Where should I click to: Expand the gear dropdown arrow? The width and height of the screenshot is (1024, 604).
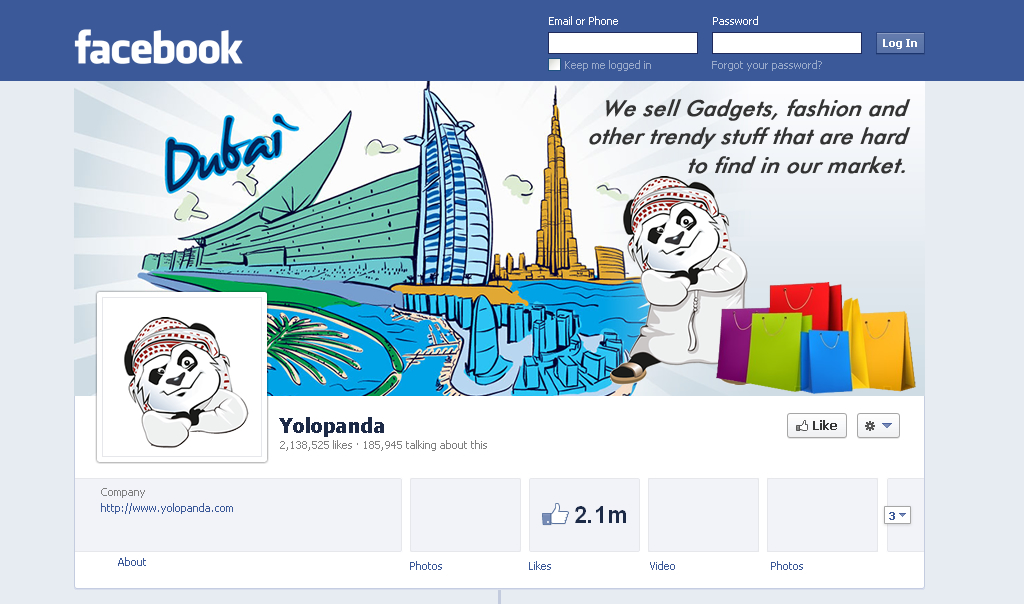[x=887, y=426]
